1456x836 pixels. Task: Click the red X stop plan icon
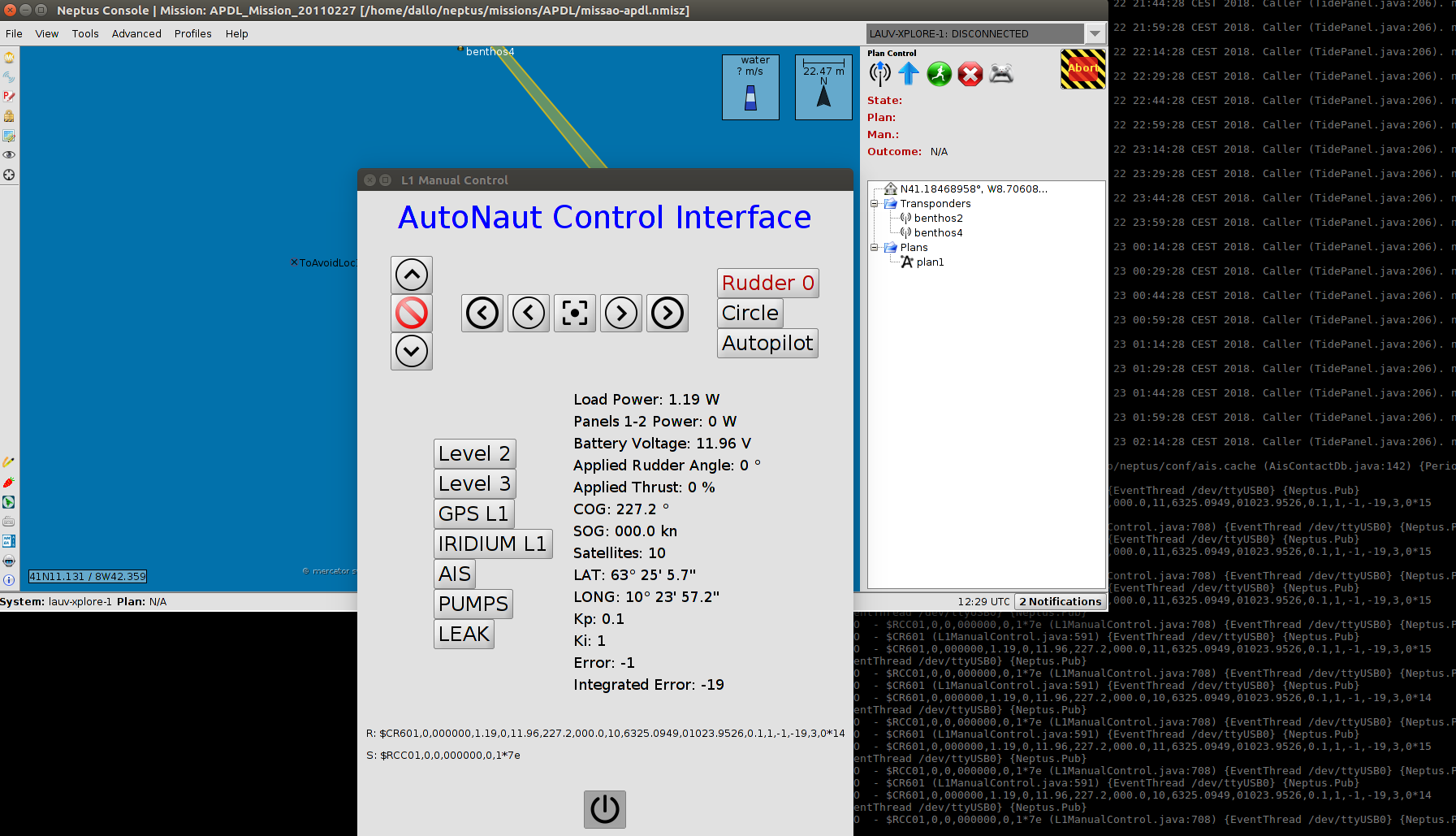(970, 74)
